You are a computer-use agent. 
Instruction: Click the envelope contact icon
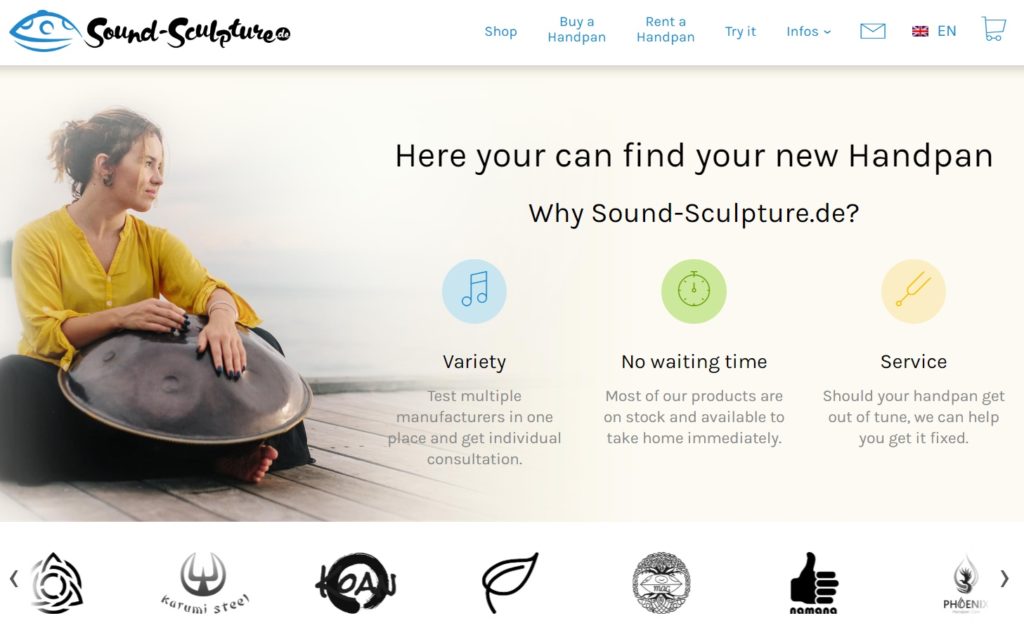pos(872,31)
